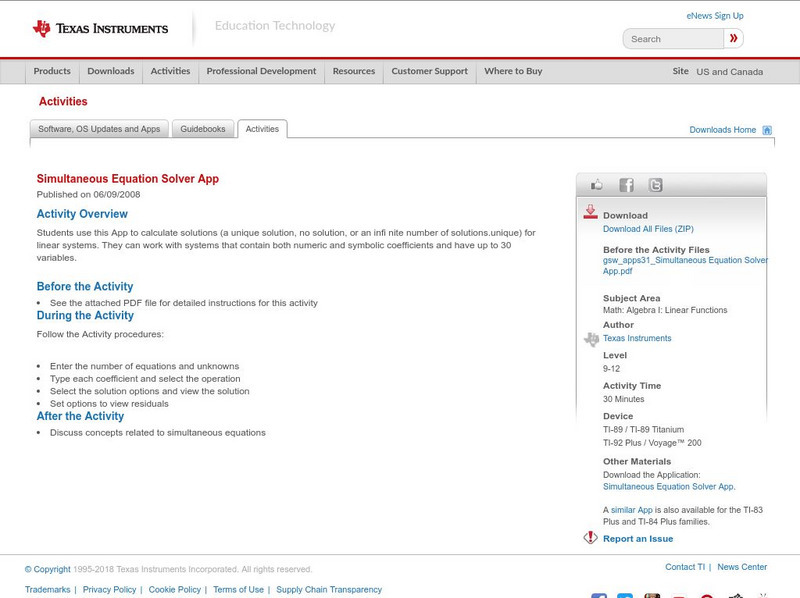
Task: Click the Copyright link in footer
Action: [x=47, y=569]
